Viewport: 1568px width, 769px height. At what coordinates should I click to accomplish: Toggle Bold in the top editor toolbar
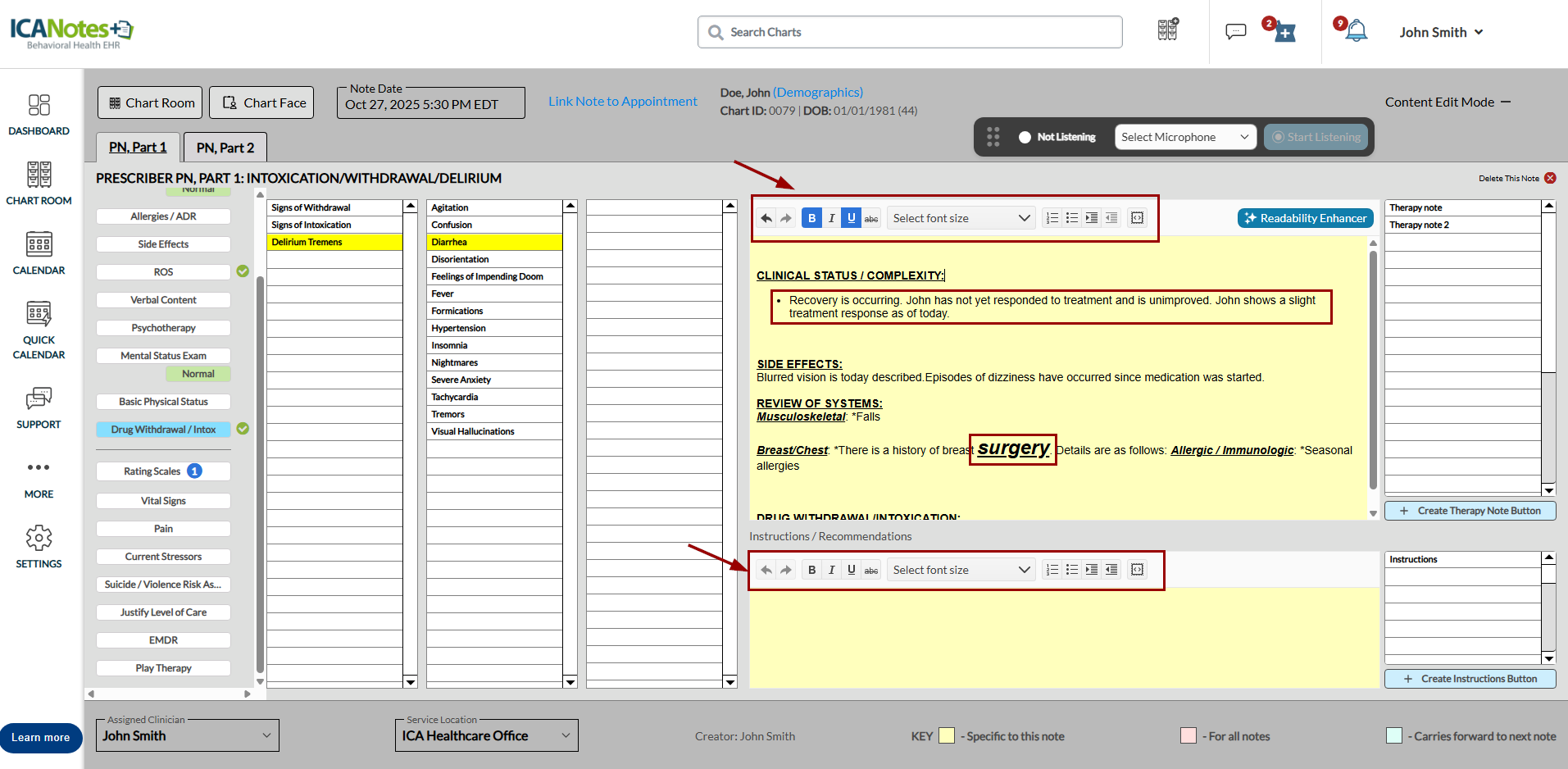click(x=811, y=218)
